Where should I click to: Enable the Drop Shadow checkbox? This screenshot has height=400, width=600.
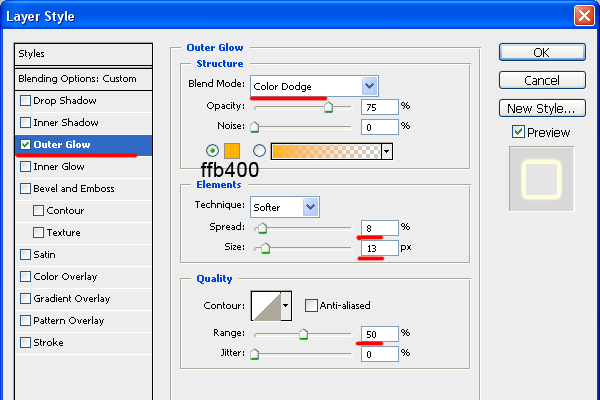pyautogui.click(x=25, y=101)
